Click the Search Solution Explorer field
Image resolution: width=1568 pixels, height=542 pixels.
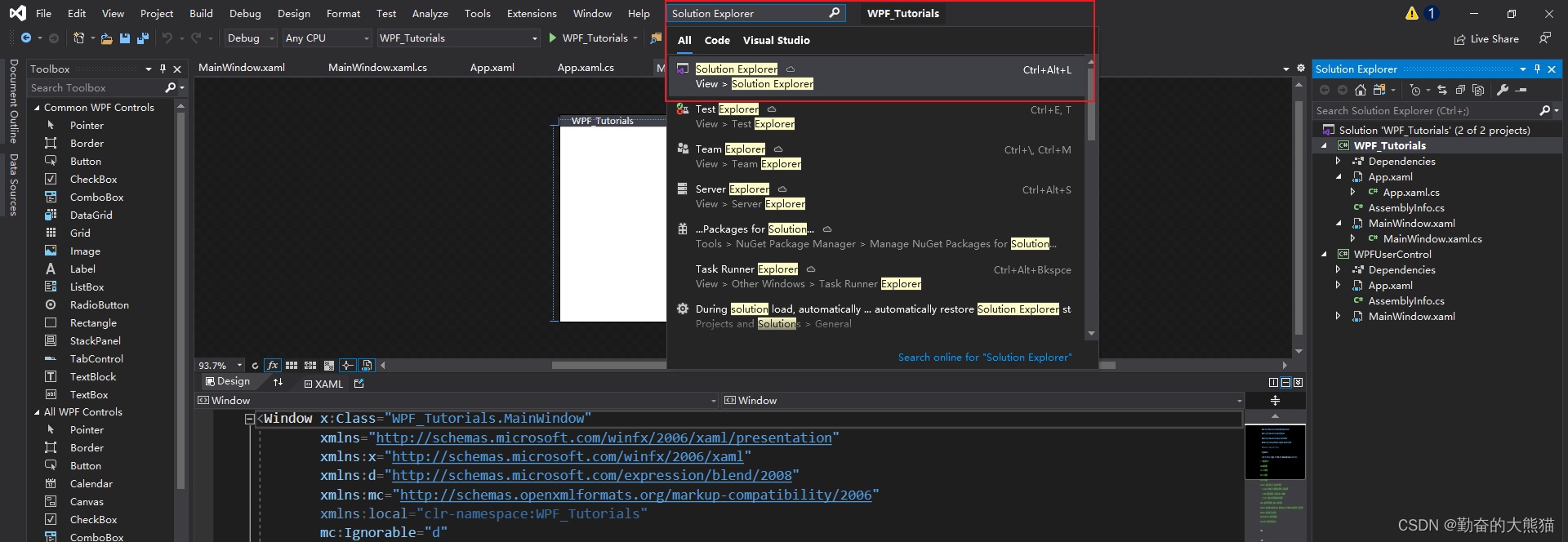(1426, 111)
